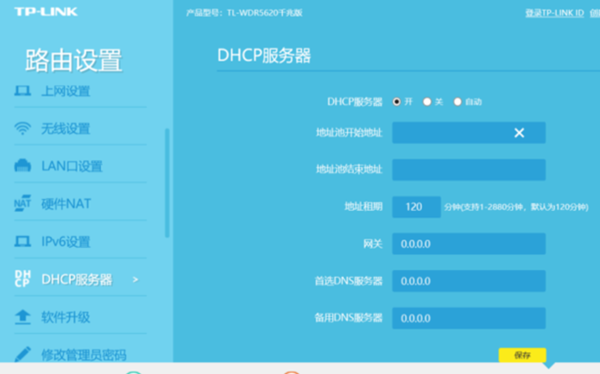The width and height of the screenshot is (600, 374).
Task: Click the DHCP sidebar icon
Action: (x=23, y=279)
